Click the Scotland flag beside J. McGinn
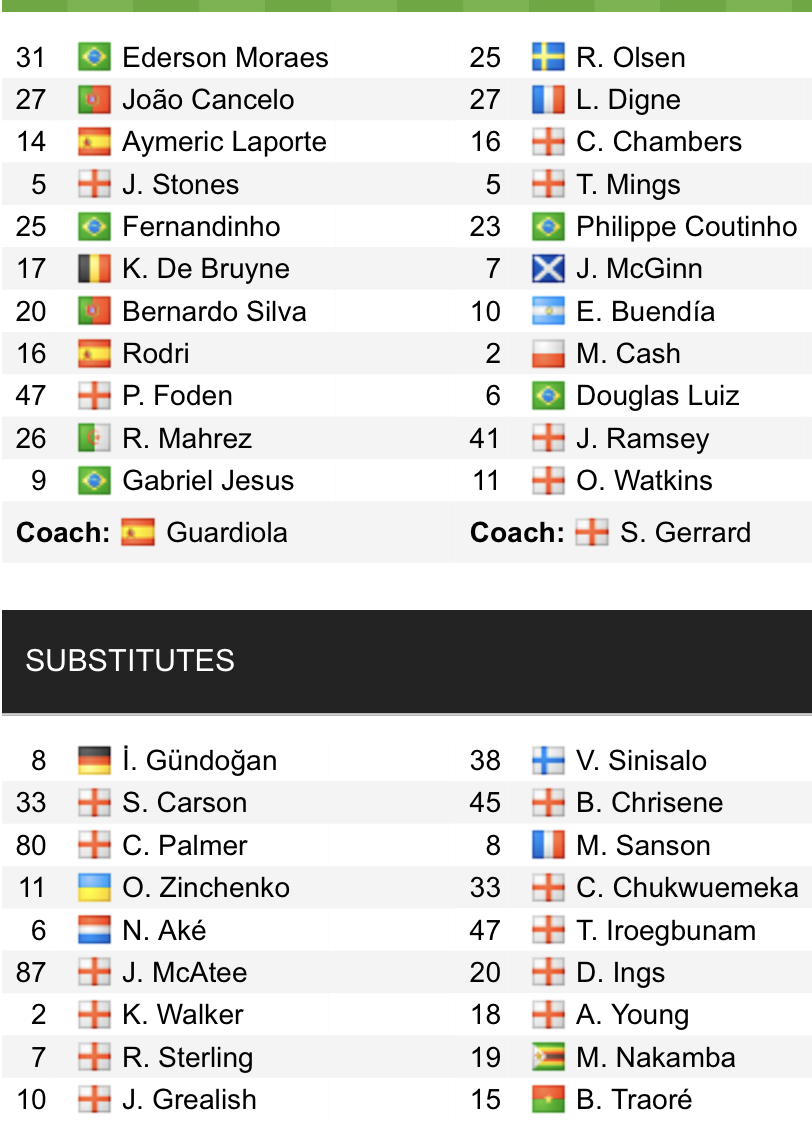 pyautogui.click(x=548, y=269)
